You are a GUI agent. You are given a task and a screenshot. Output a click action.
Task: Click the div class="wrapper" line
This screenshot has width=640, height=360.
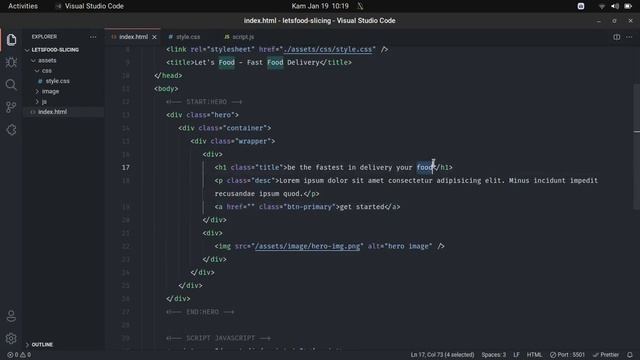tap(233, 141)
